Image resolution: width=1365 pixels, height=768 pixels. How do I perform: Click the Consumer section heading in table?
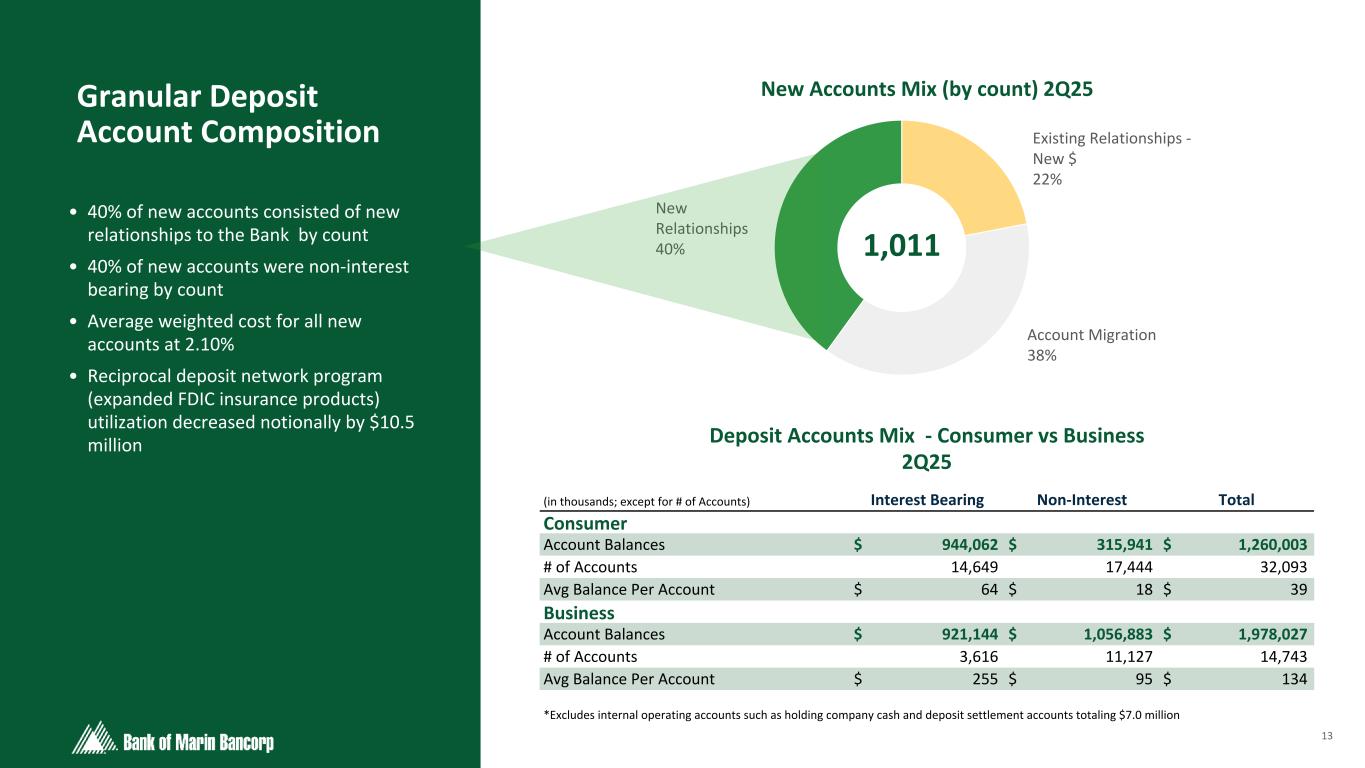coord(585,524)
